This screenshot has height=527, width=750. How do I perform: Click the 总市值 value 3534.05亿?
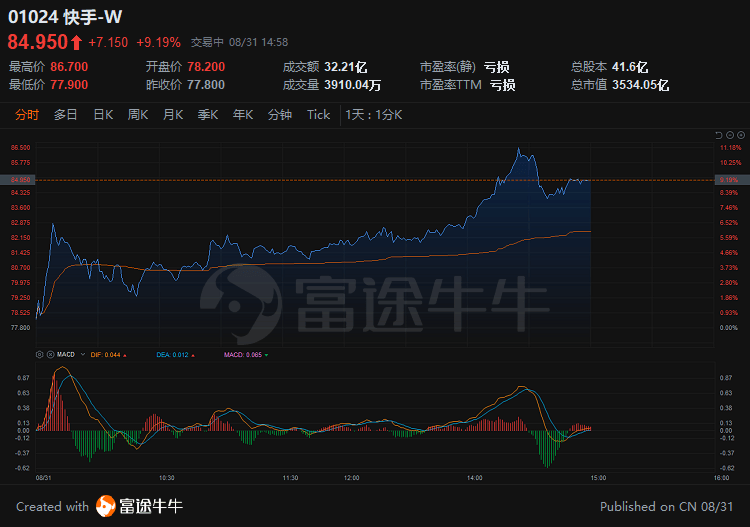[x=641, y=85]
